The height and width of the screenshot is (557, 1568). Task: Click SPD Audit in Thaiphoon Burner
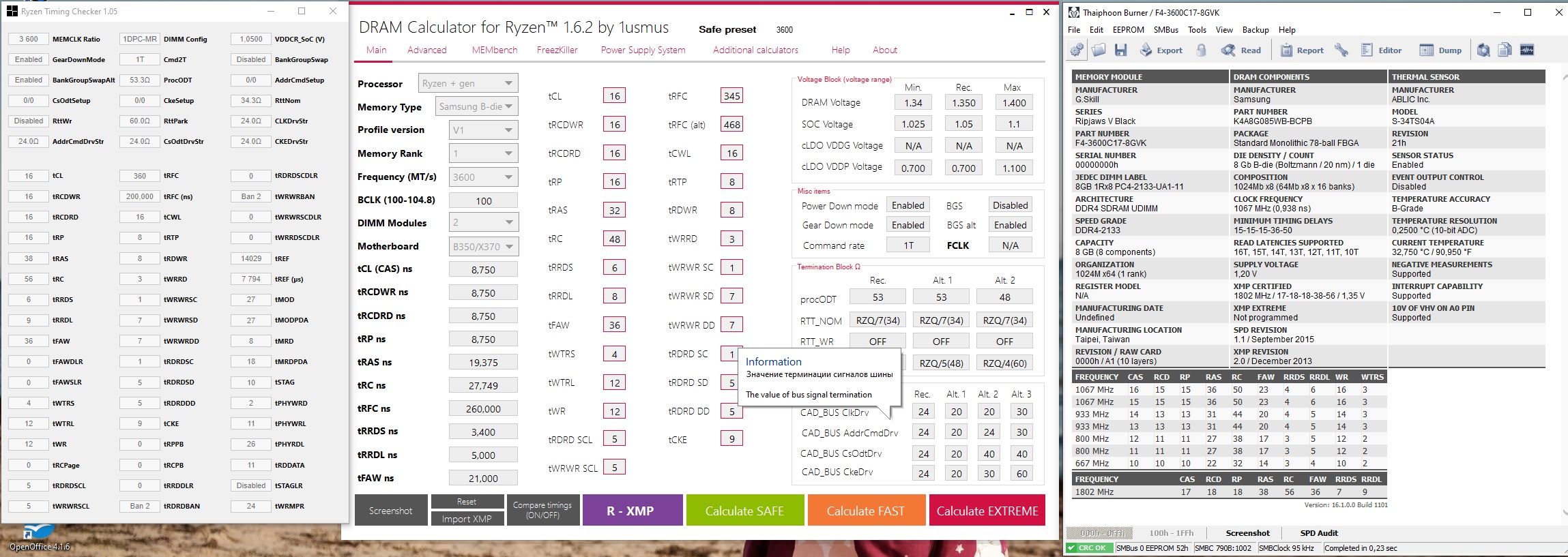pos(1318,533)
